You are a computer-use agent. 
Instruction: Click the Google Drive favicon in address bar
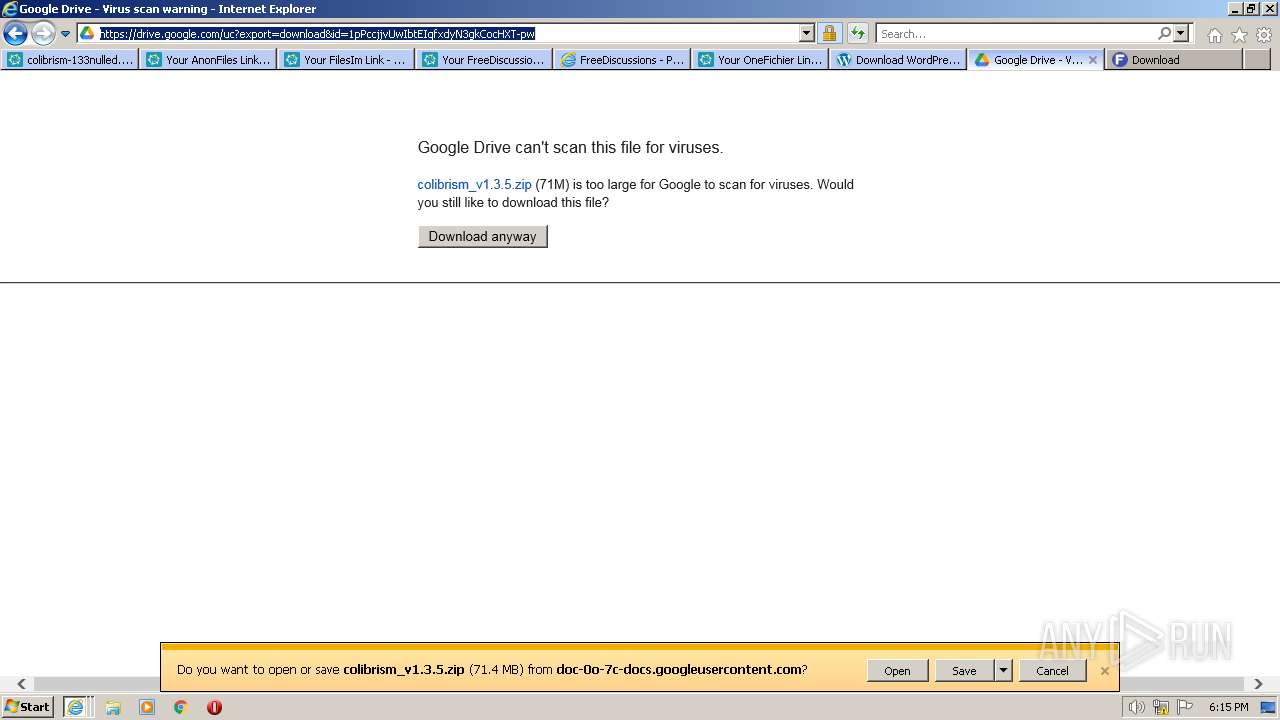click(88, 34)
